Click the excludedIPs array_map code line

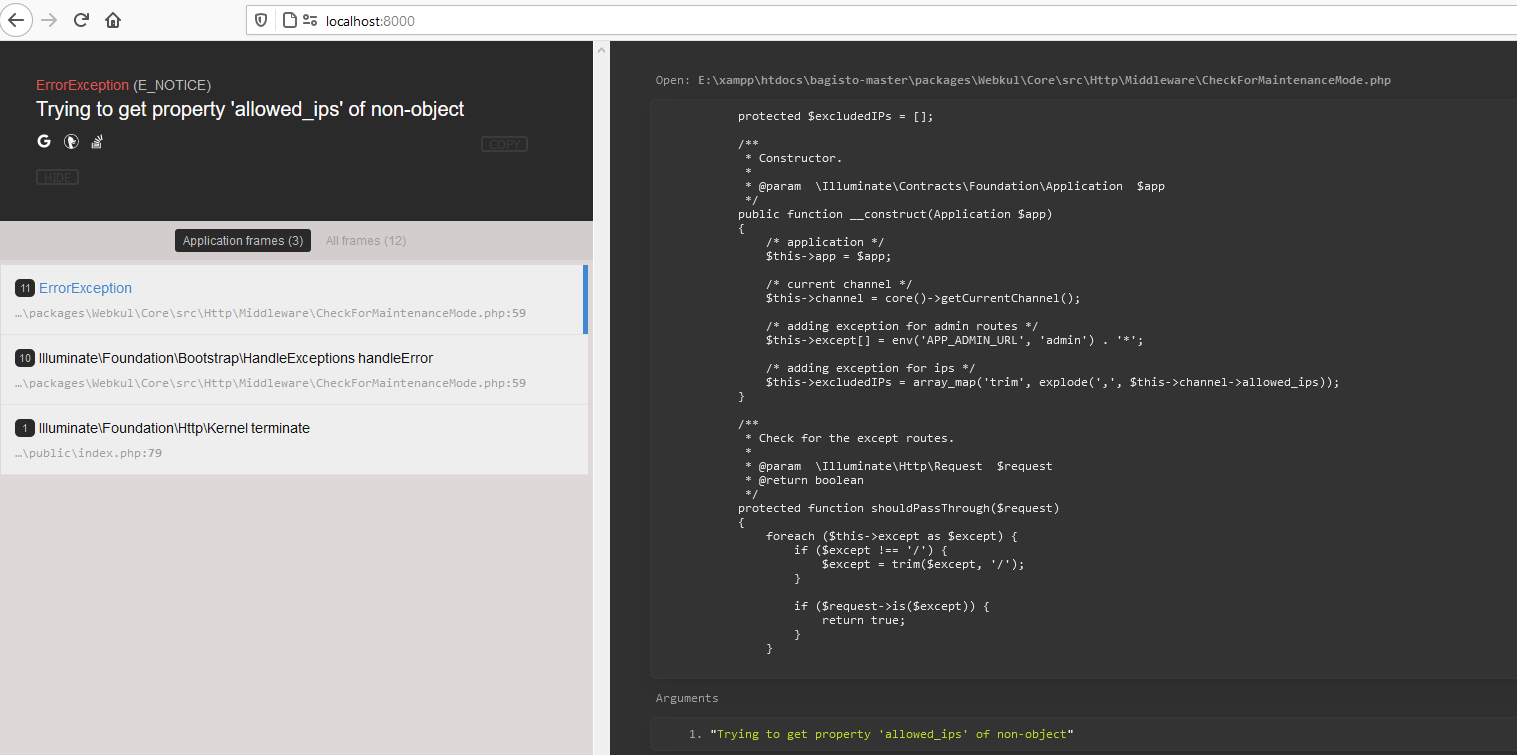pyautogui.click(x=1052, y=382)
